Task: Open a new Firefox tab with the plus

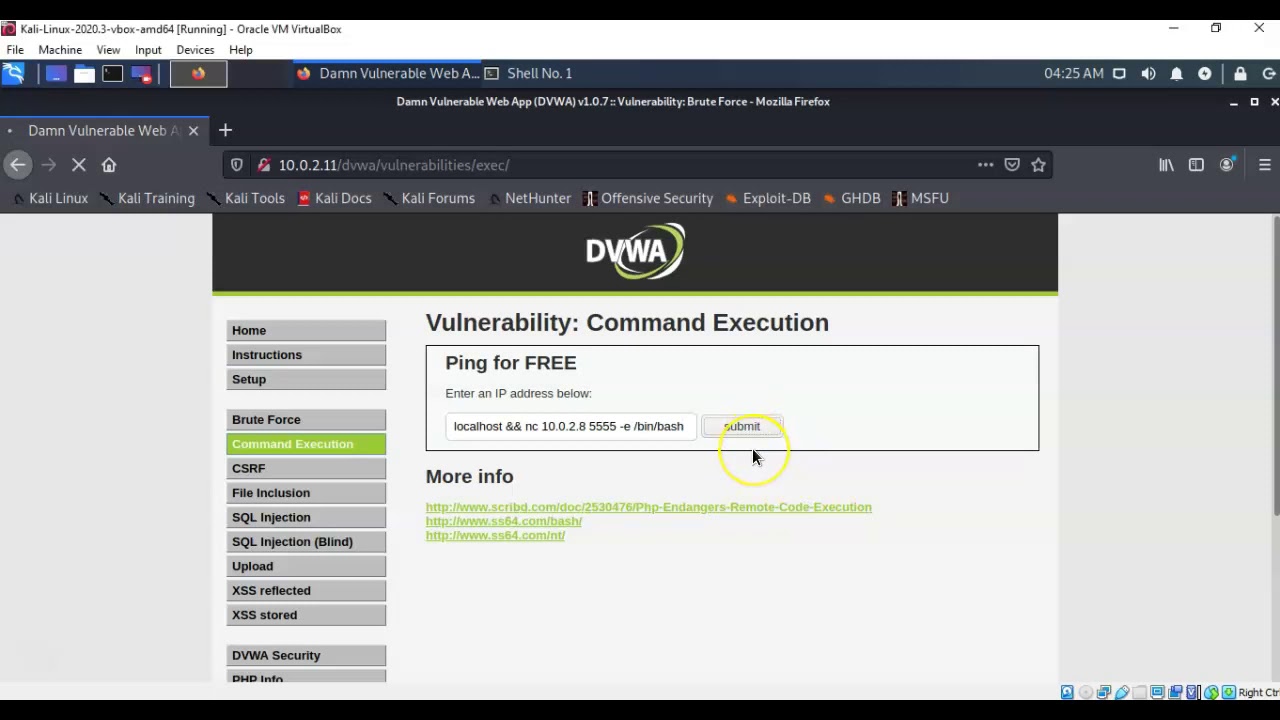Action: [x=225, y=130]
